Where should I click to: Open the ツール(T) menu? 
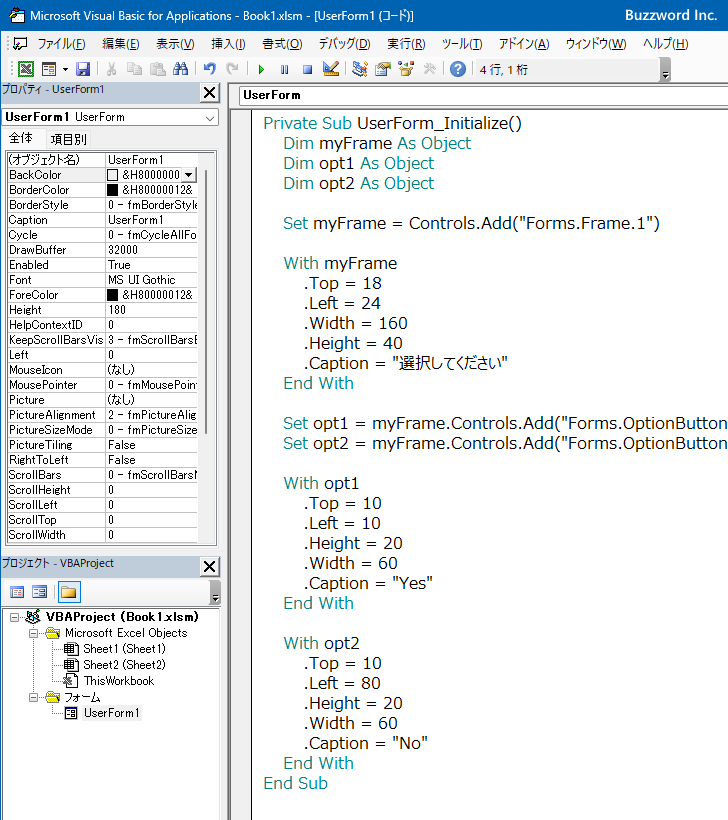tap(462, 44)
